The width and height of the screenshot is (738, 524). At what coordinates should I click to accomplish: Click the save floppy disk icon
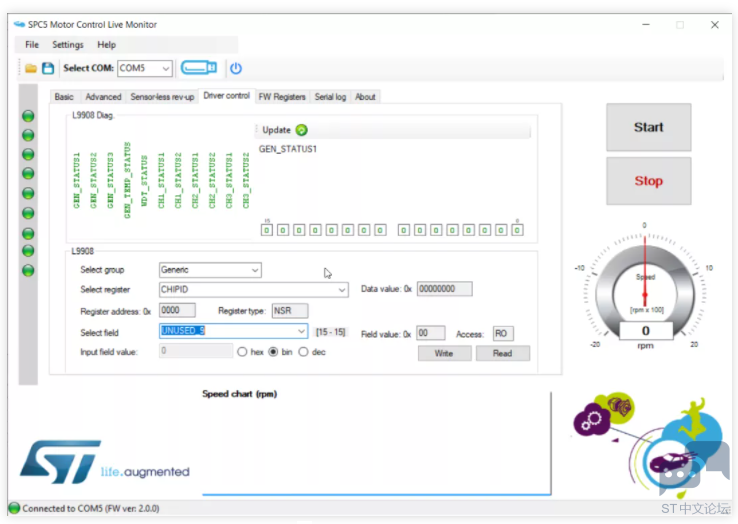[x=48, y=68]
